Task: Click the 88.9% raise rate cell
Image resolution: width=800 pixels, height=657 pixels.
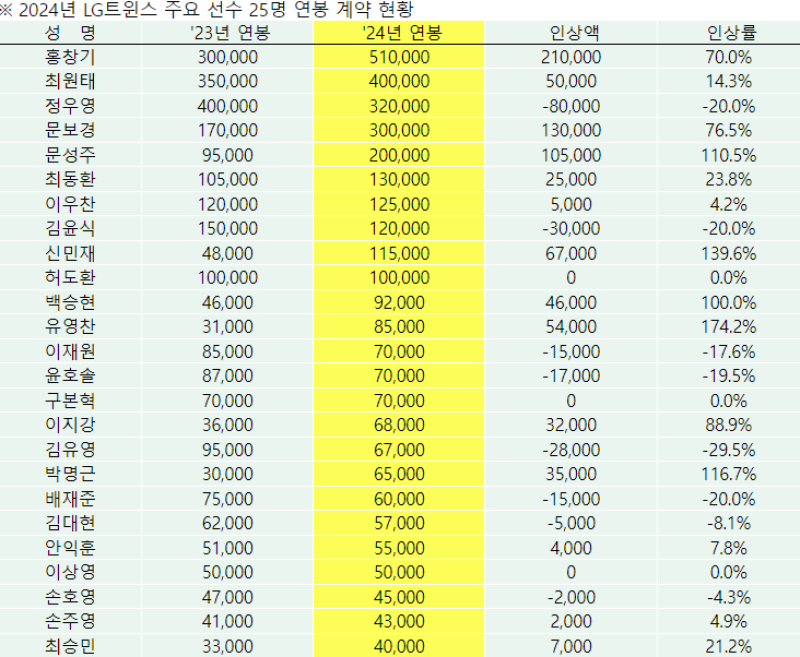Action: tap(729, 424)
